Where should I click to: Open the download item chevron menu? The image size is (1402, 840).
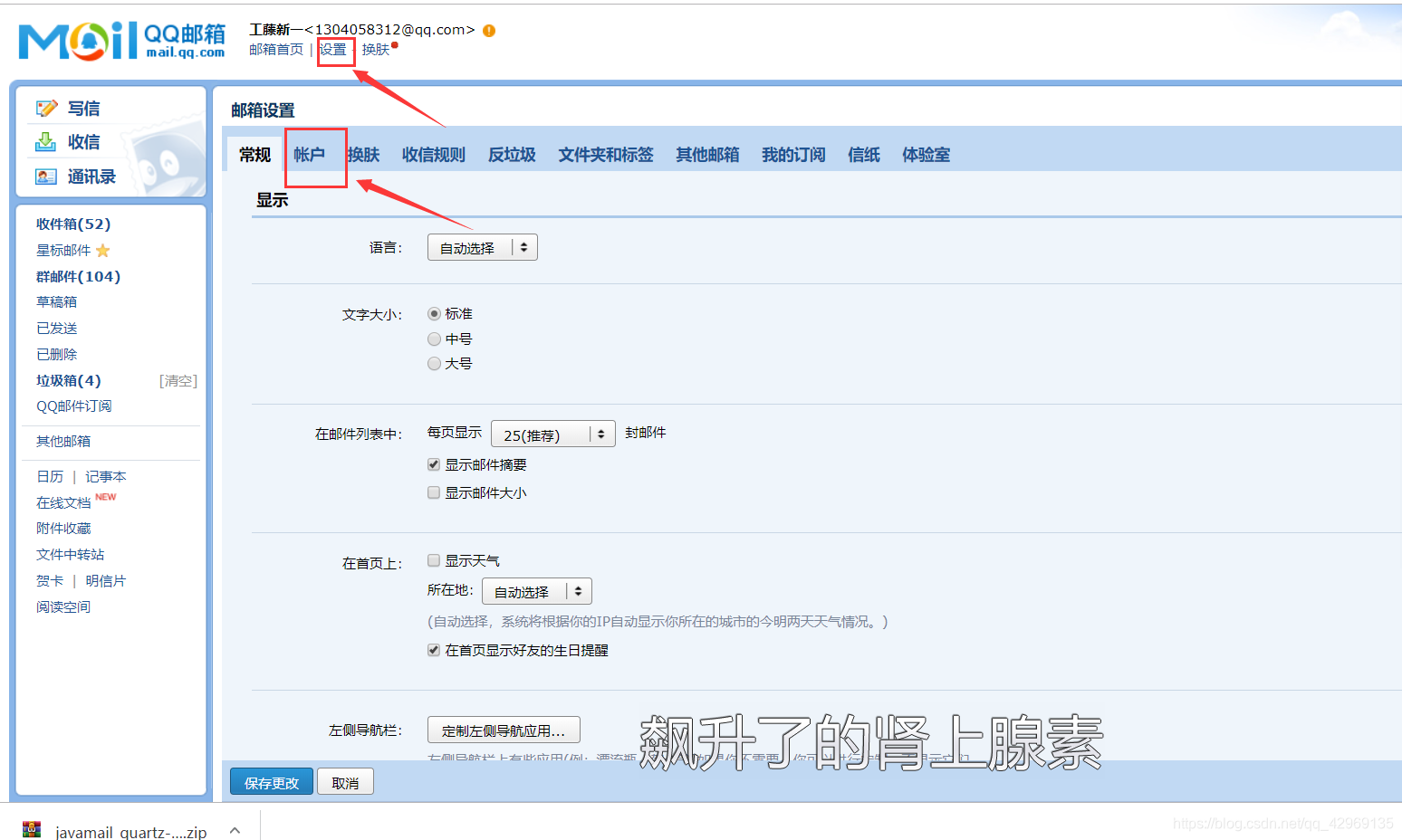pyautogui.click(x=235, y=830)
